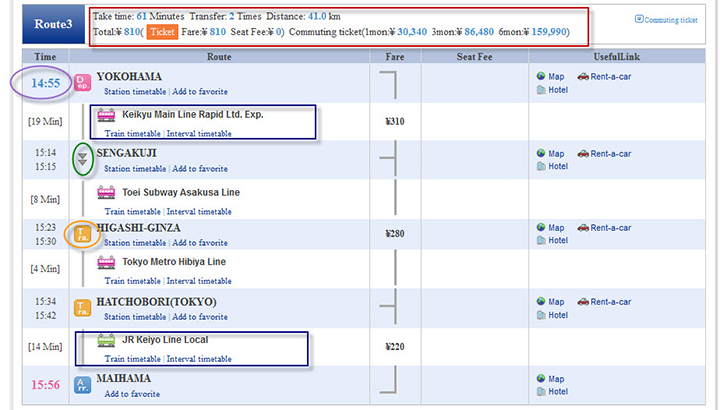Open Sengakuji Station timetable

[135, 168]
